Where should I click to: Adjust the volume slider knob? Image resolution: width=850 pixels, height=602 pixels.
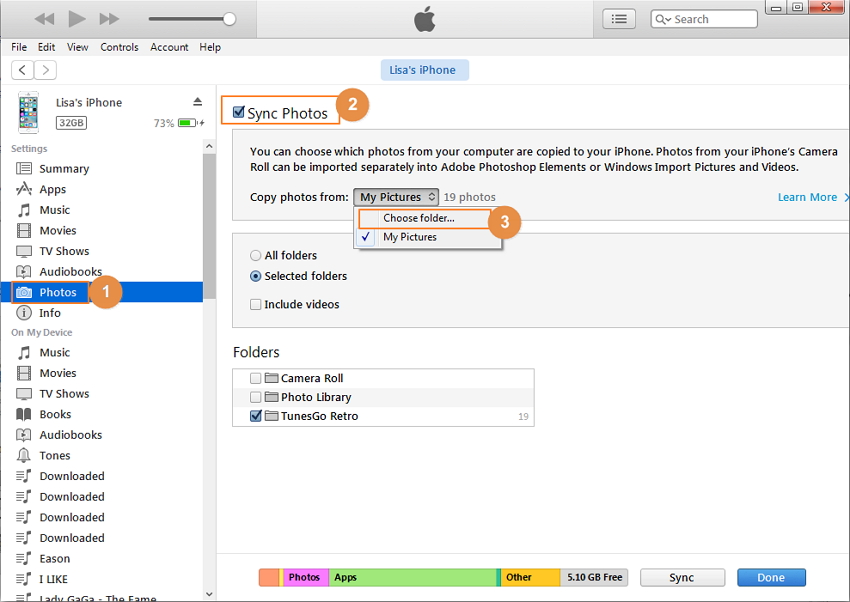point(230,19)
